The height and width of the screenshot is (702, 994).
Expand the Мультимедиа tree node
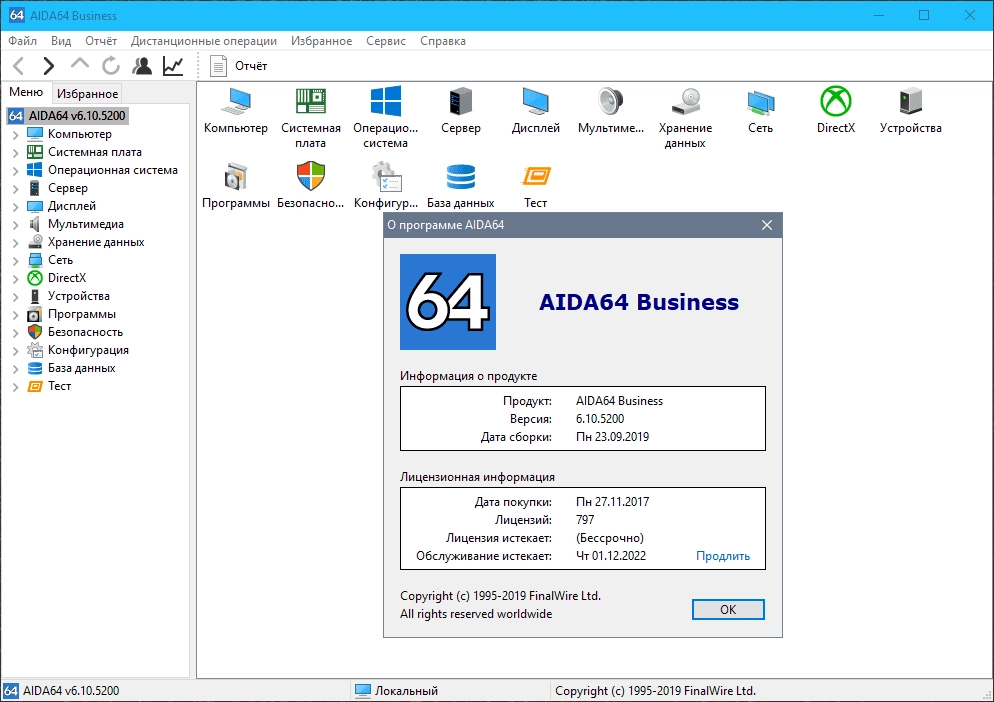(16, 224)
